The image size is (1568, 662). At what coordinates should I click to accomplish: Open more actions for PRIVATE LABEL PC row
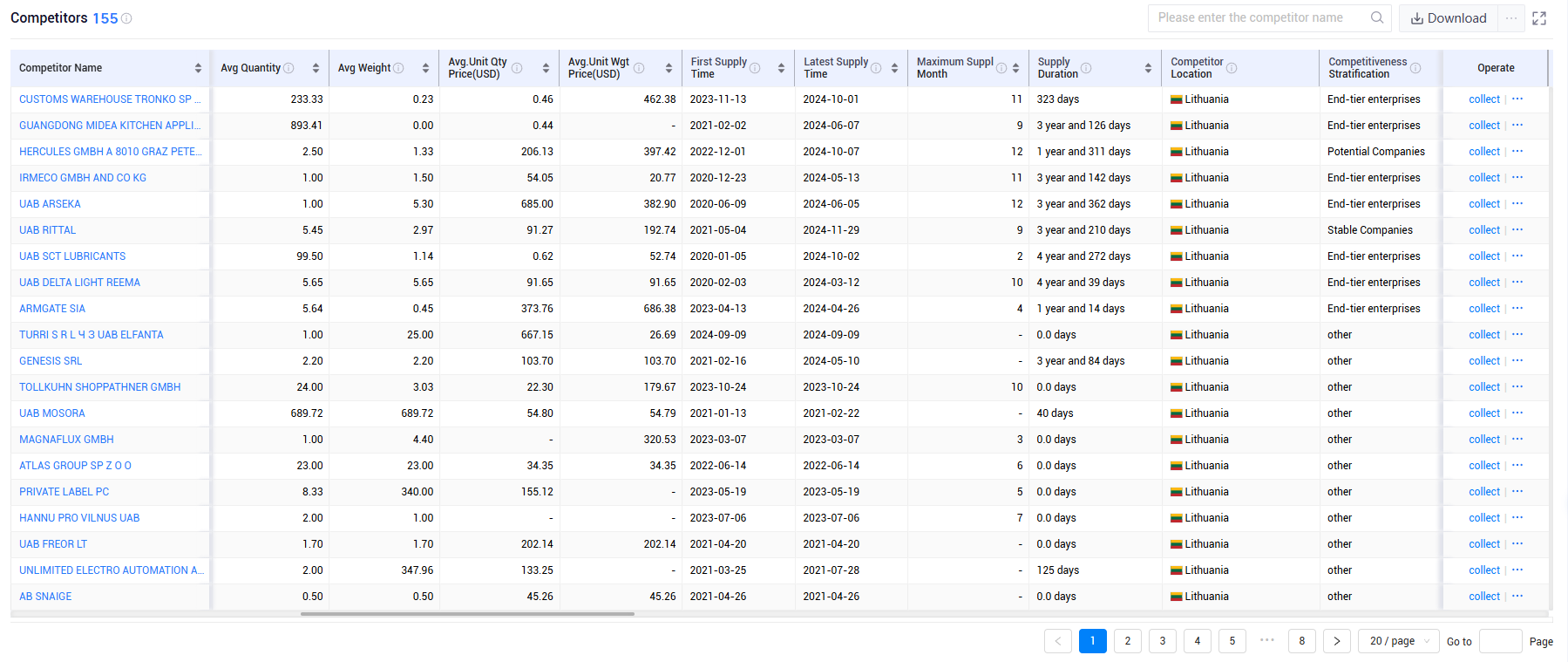coord(1517,491)
